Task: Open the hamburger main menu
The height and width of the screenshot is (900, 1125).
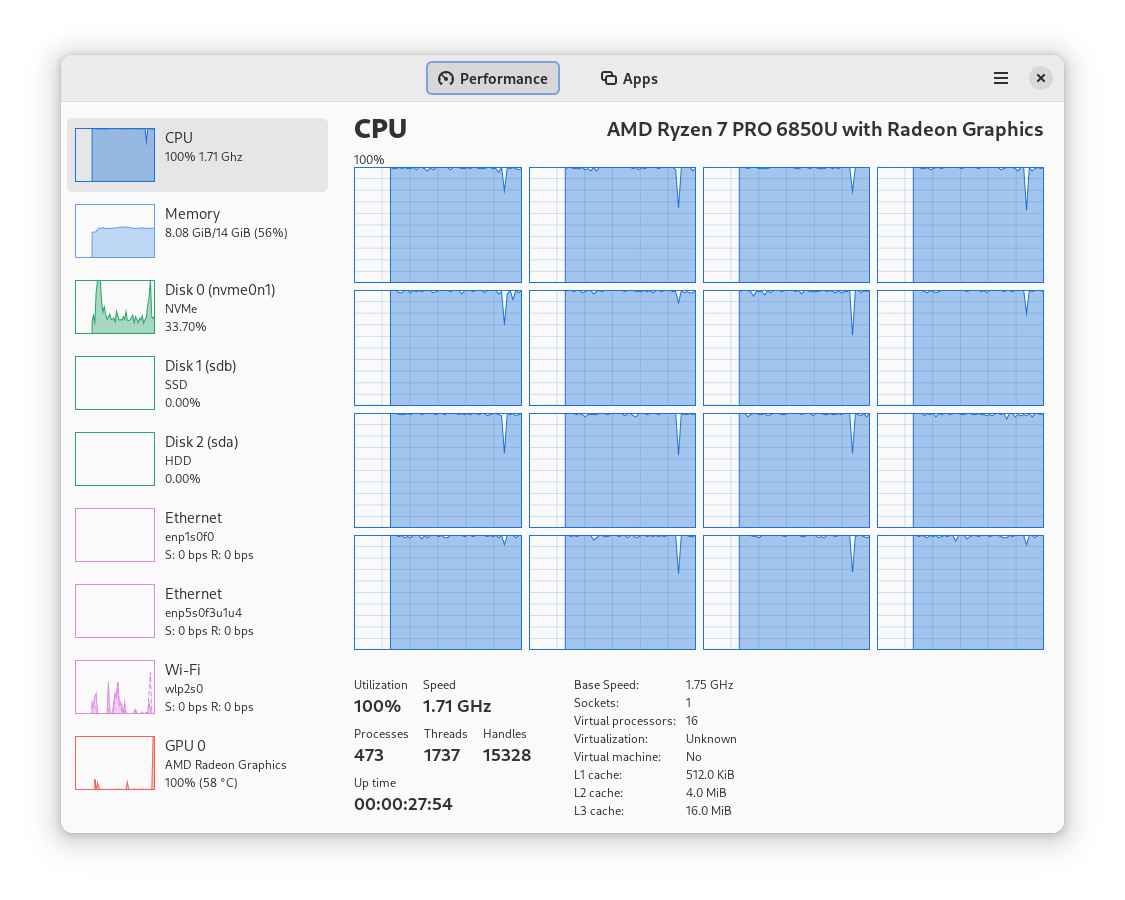Action: tap(1000, 78)
